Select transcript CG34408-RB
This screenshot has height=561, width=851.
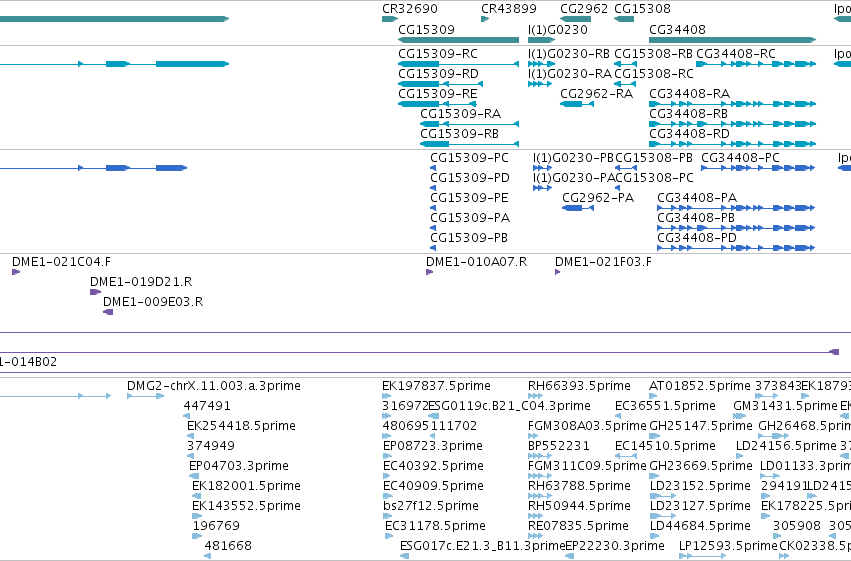tap(733, 124)
